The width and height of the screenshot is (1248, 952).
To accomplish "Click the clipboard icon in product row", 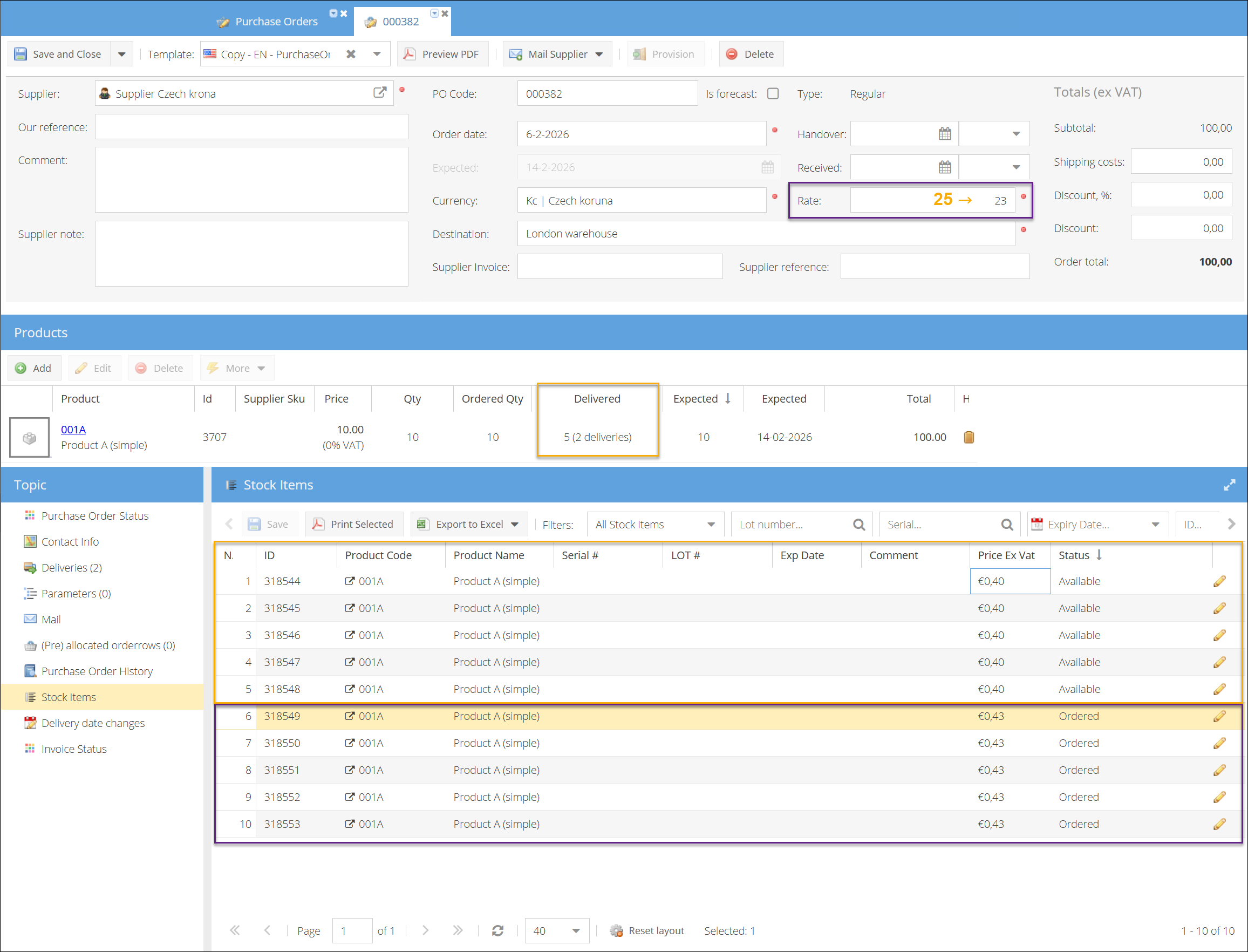I will 969,437.
